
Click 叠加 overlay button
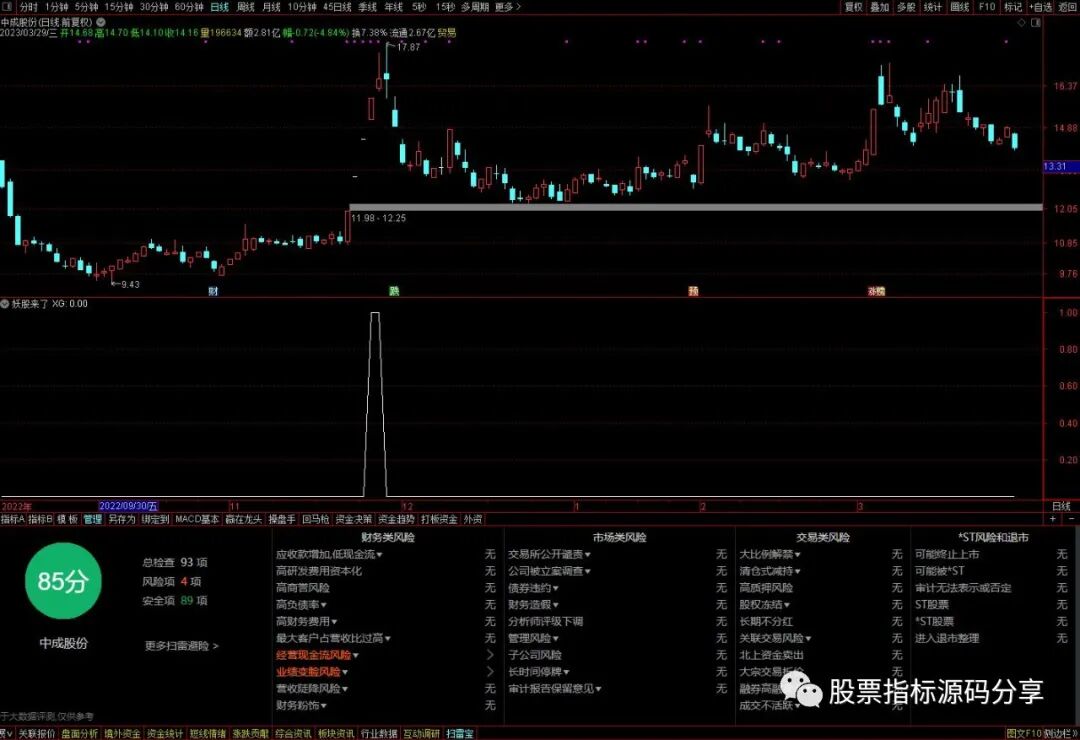(880, 7)
